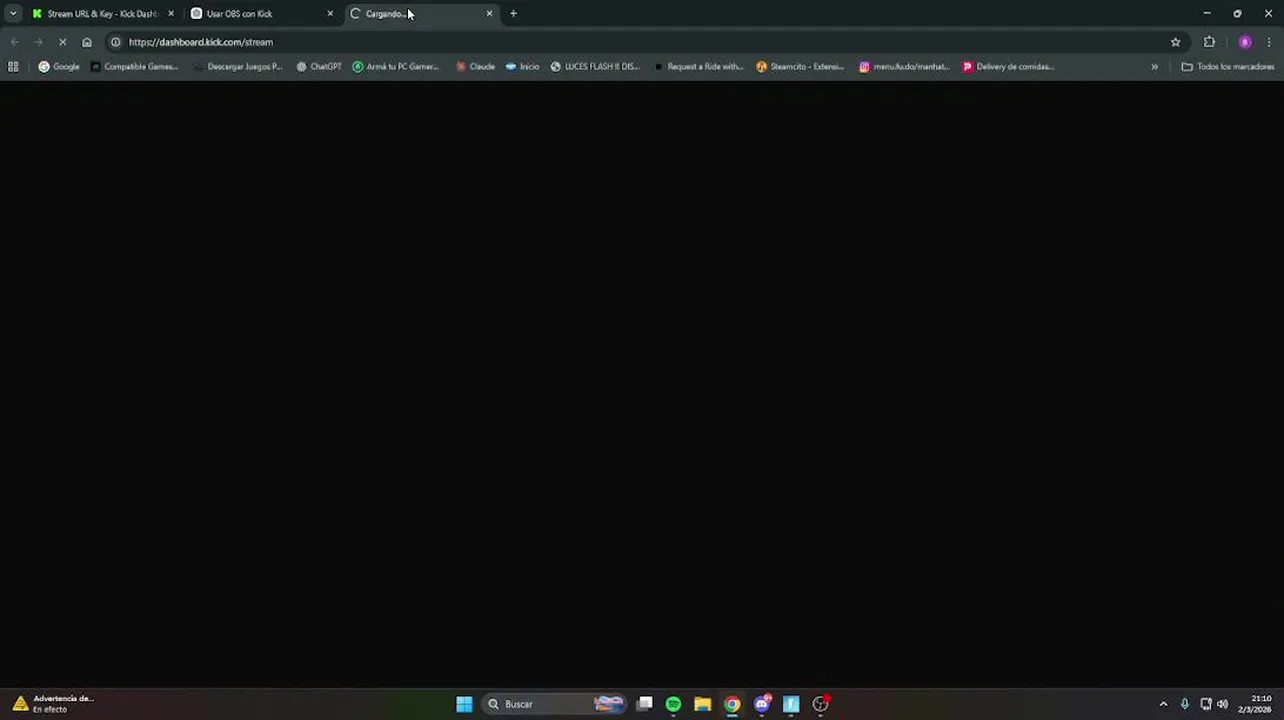Open File Explorer from the taskbar

[x=703, y=704]
